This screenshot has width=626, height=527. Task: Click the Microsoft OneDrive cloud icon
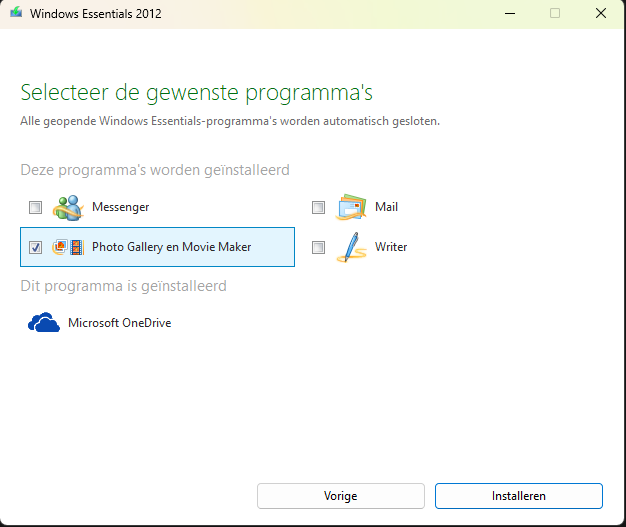click(x=44, y=322)
